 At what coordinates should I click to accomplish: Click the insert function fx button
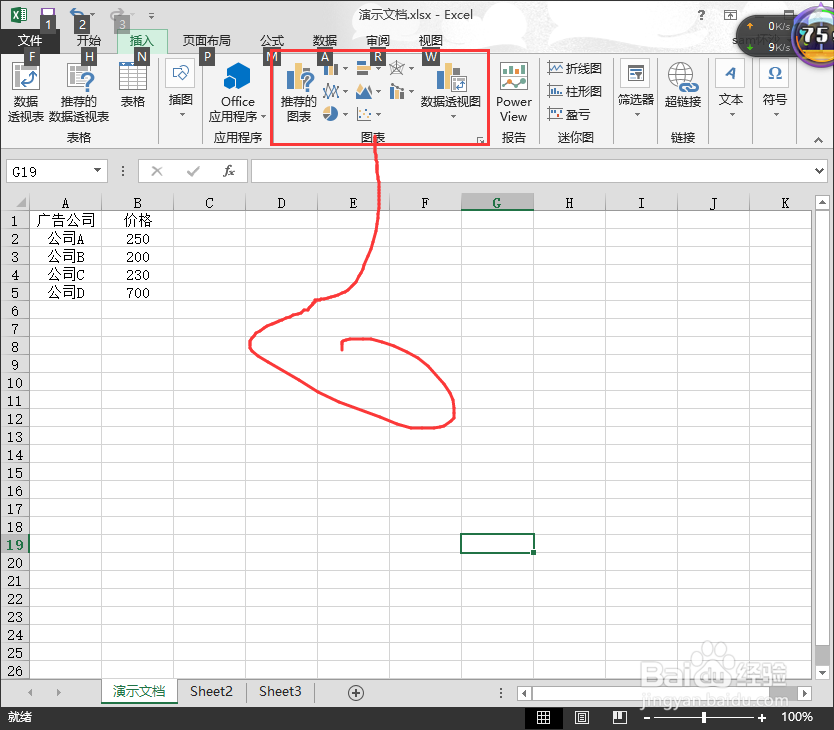pyautogui.click(x=229, y=171)
